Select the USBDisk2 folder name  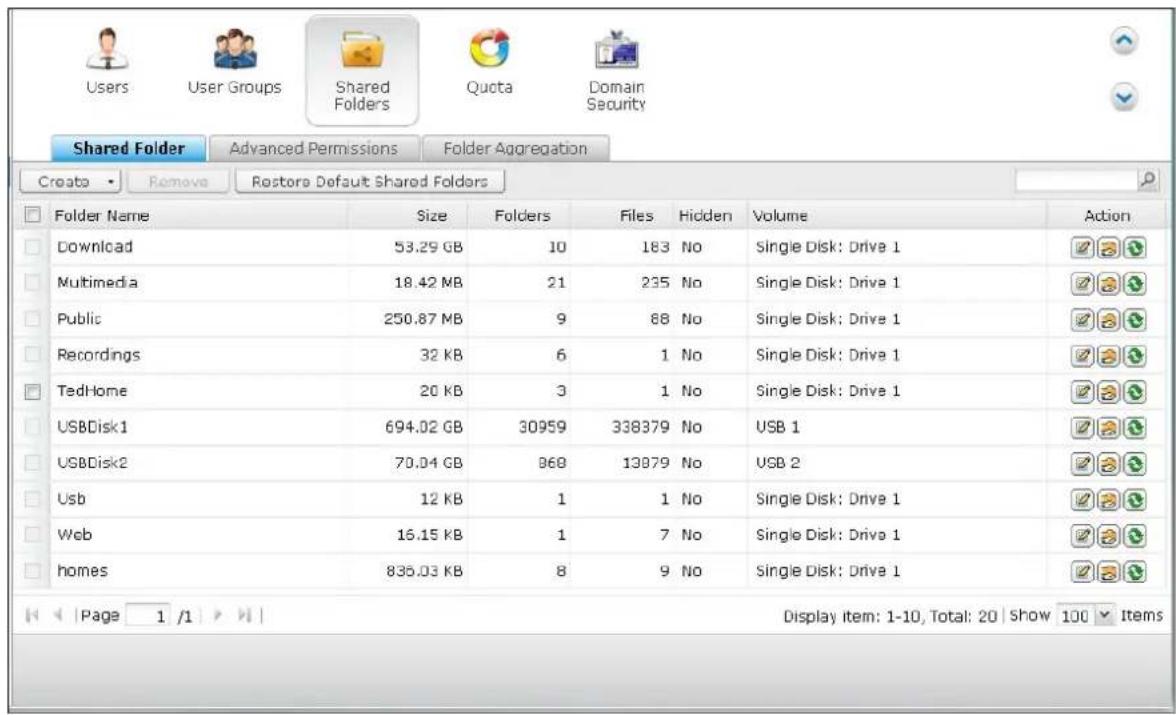point(92,463)
